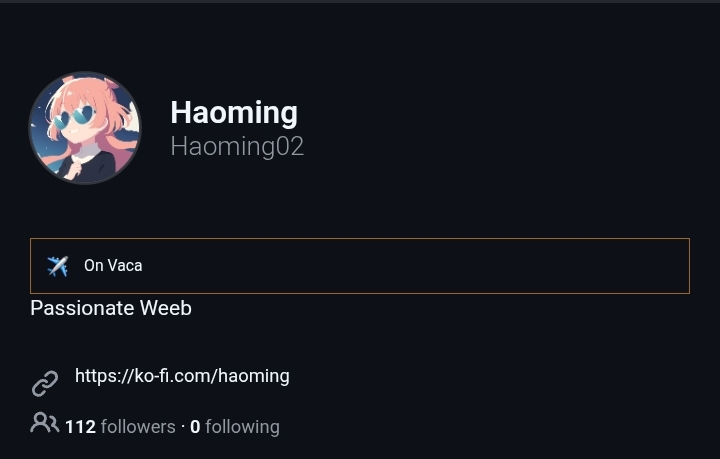Select the display name Haoming
This screenshot has width=720, height=459.
point(234,112)
